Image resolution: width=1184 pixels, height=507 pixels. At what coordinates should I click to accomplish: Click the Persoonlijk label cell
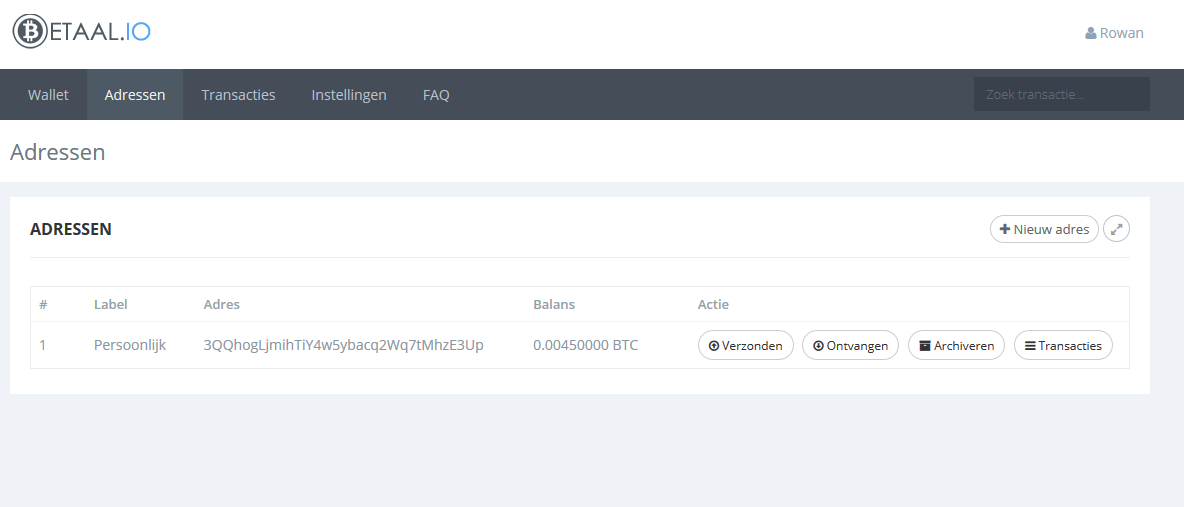pos(130,345)
